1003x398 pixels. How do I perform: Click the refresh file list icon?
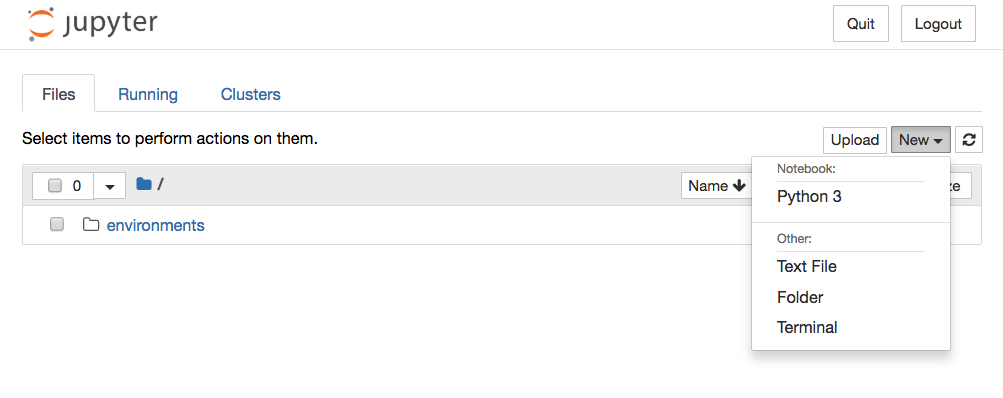pos(968,140)
